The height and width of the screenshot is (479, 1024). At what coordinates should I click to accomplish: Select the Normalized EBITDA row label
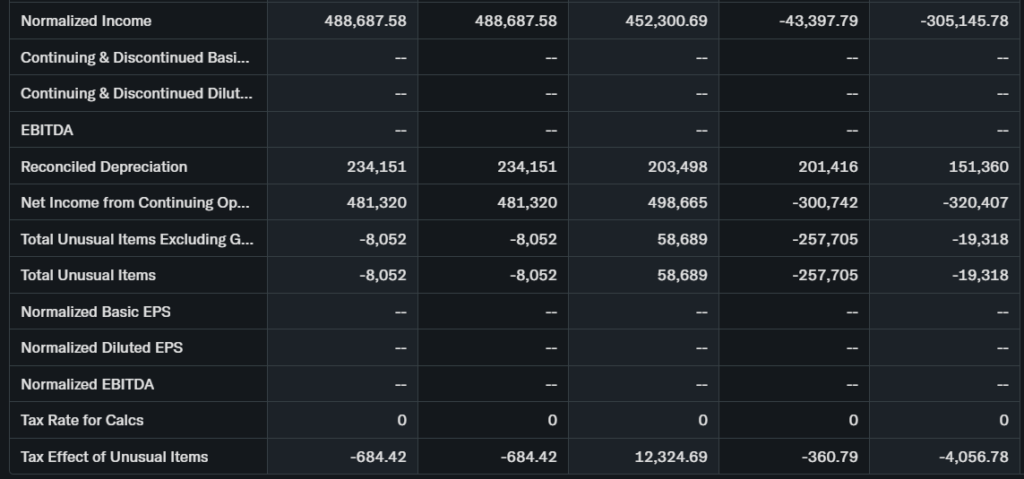88,385
